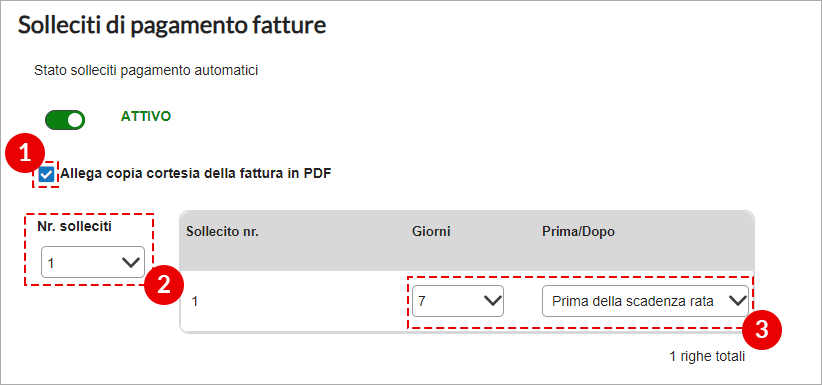Click the Giorni column header
The height and width of the screenshot is (385, 822).
tap(431, 232)
